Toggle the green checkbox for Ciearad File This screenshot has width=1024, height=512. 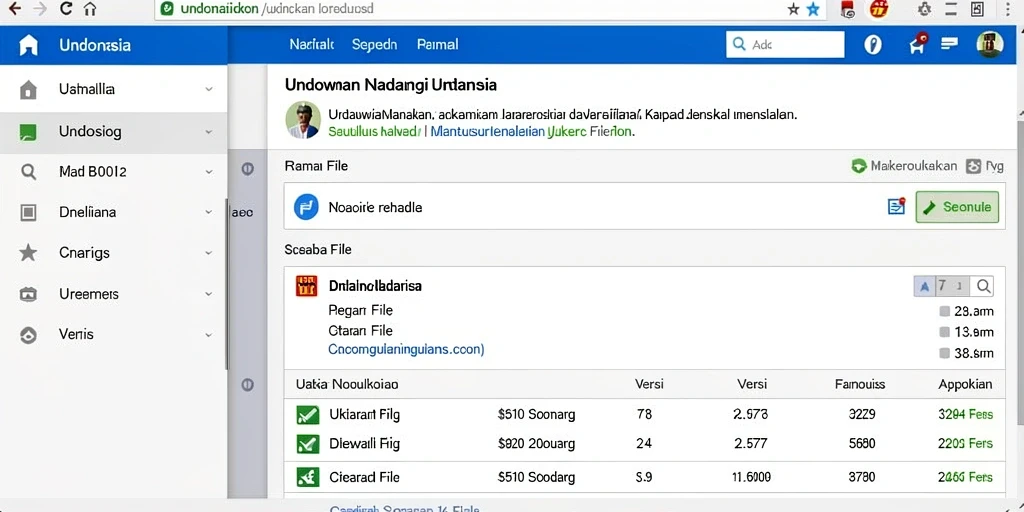[308, 477]
